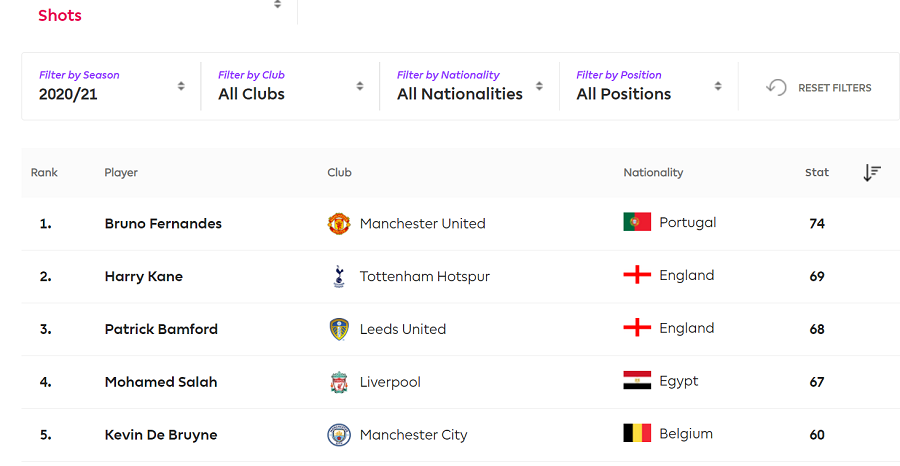Expand the Filter by Nationality dropdown
Image resolution: width=900 pixels, height=466 pixels.
[470, 86]
